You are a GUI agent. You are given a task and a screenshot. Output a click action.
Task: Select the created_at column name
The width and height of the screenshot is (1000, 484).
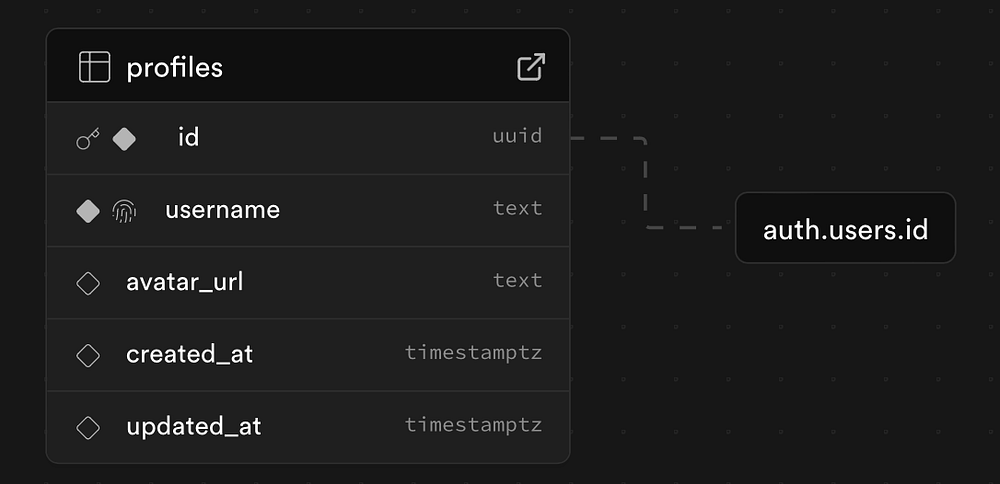pyautogui.click(x=189, y=354)
